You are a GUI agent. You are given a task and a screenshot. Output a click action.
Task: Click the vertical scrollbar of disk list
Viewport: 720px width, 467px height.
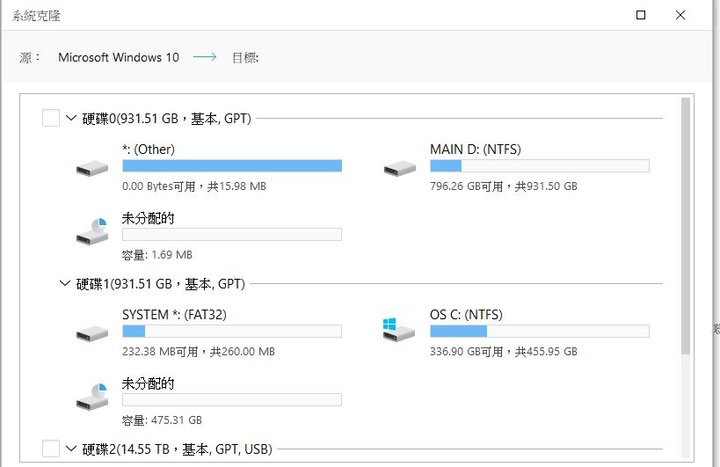[686, 226]
